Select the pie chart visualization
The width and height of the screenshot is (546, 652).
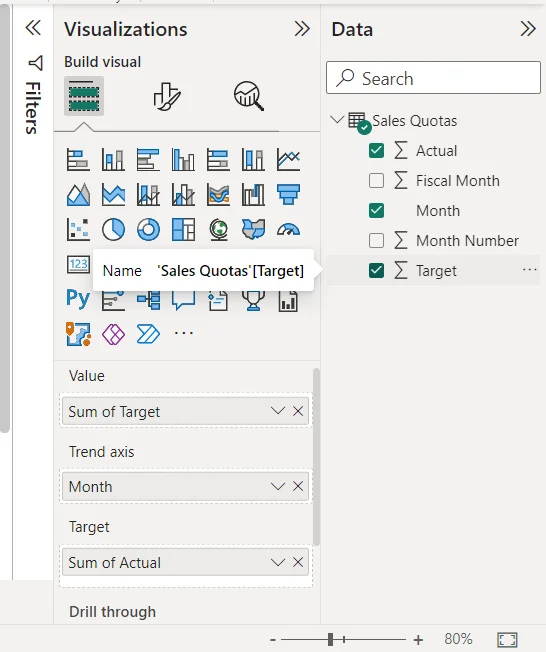coord(113,230)
